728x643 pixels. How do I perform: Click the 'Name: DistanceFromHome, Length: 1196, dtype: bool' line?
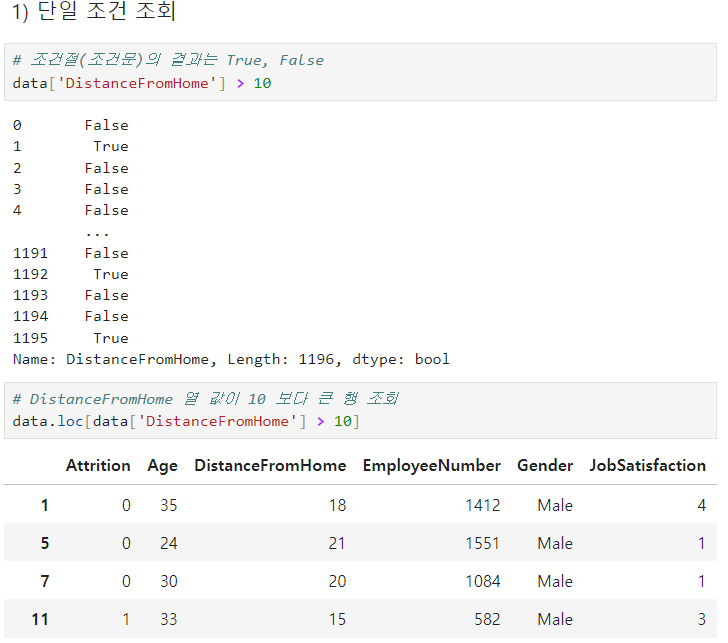pyautogui.click(x=231, y=359)
